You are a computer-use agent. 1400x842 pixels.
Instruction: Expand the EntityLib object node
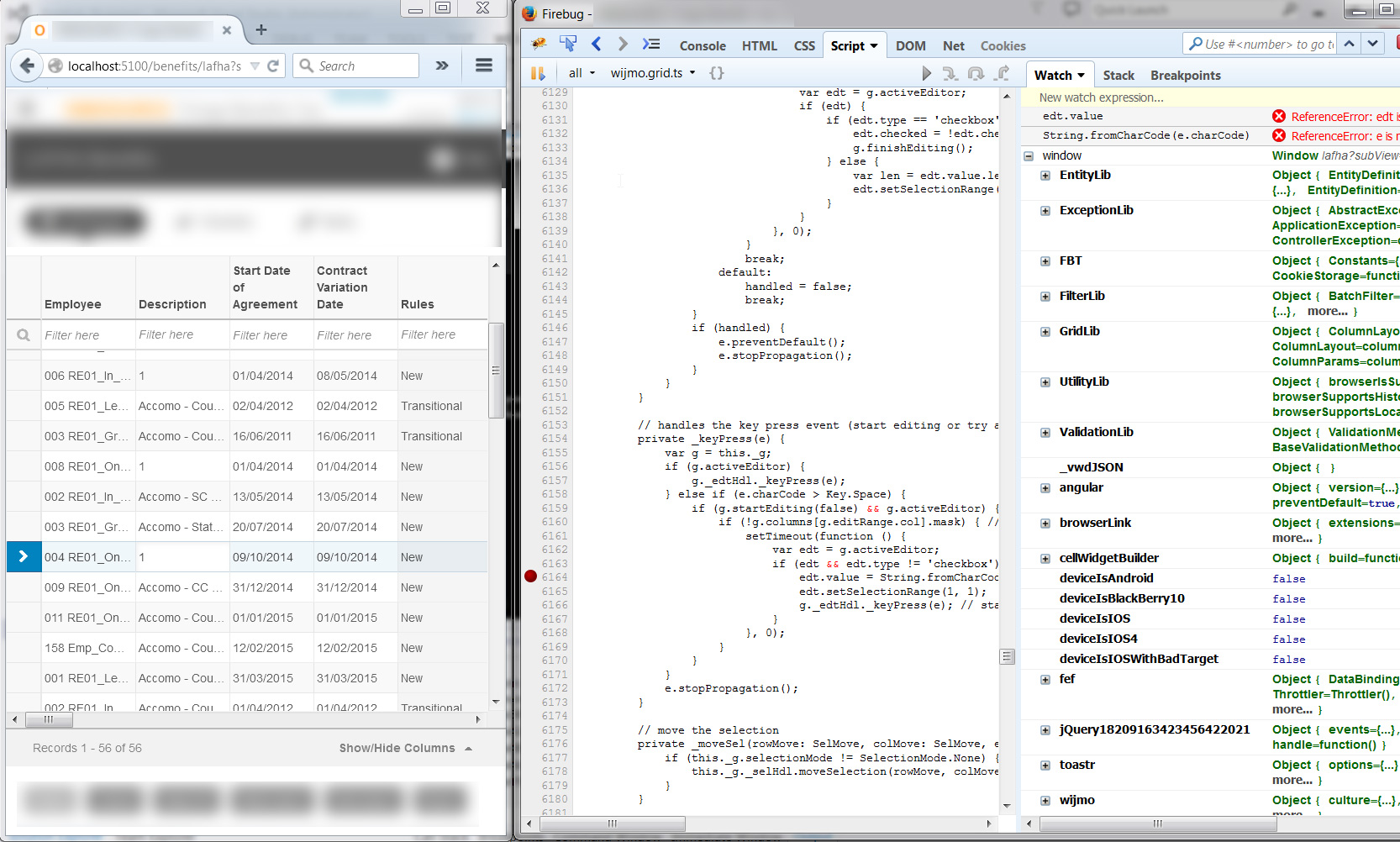click(x=1045, y=176)
